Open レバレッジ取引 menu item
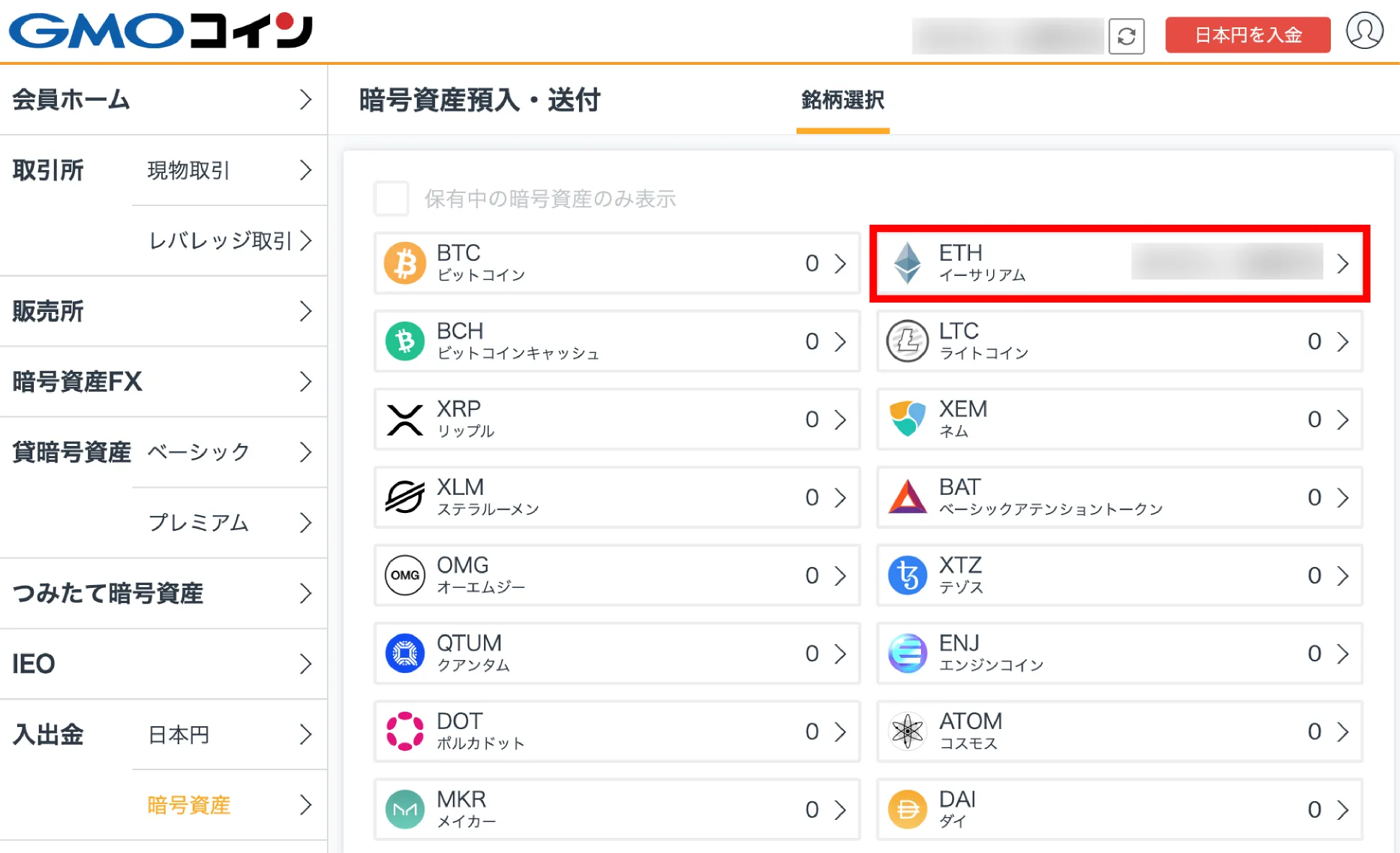The image size is (1400, 853). 230,241
